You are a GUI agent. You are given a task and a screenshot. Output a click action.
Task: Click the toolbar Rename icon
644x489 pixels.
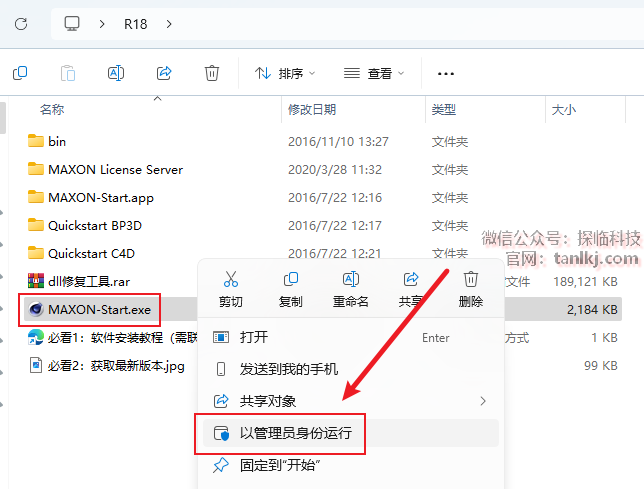pos(116,73)
